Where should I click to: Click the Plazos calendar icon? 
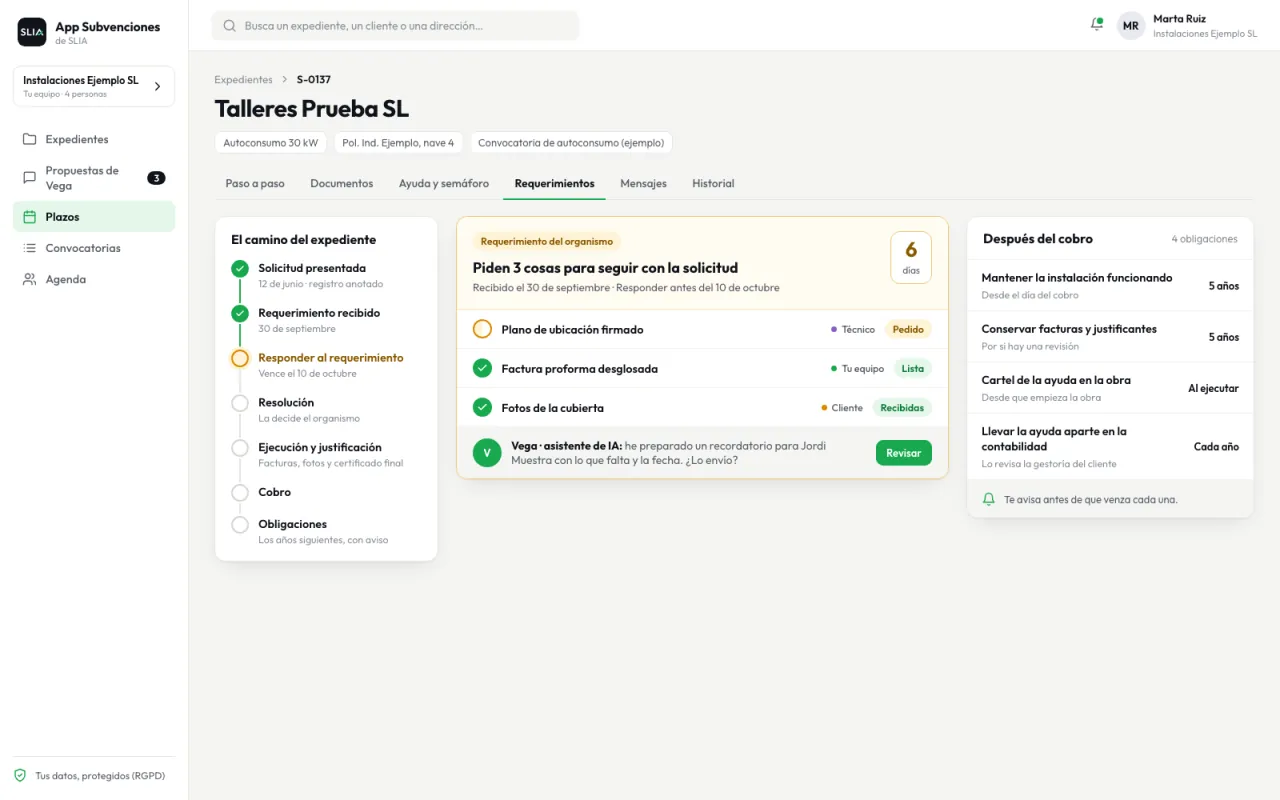pos(30,217)
